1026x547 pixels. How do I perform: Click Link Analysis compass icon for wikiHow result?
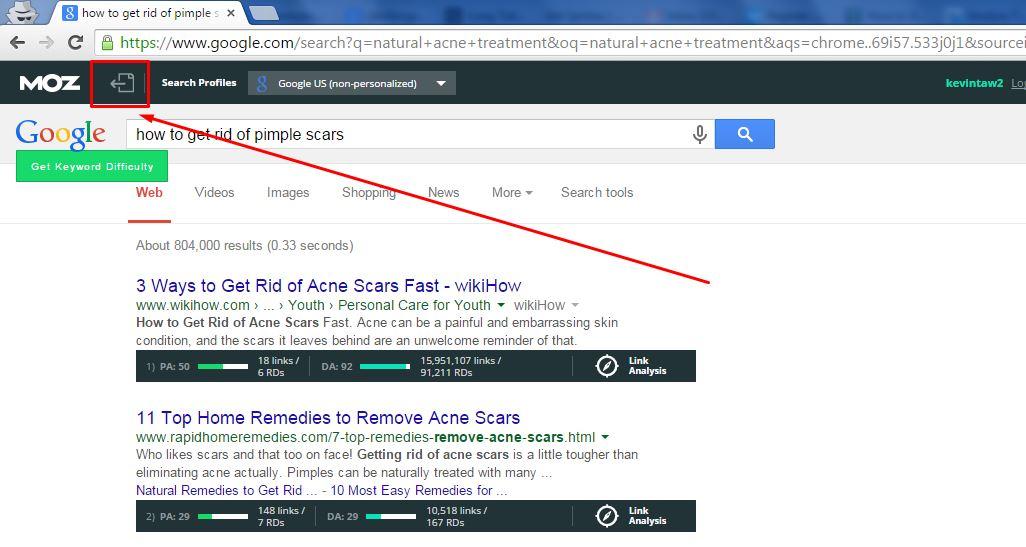607,366
